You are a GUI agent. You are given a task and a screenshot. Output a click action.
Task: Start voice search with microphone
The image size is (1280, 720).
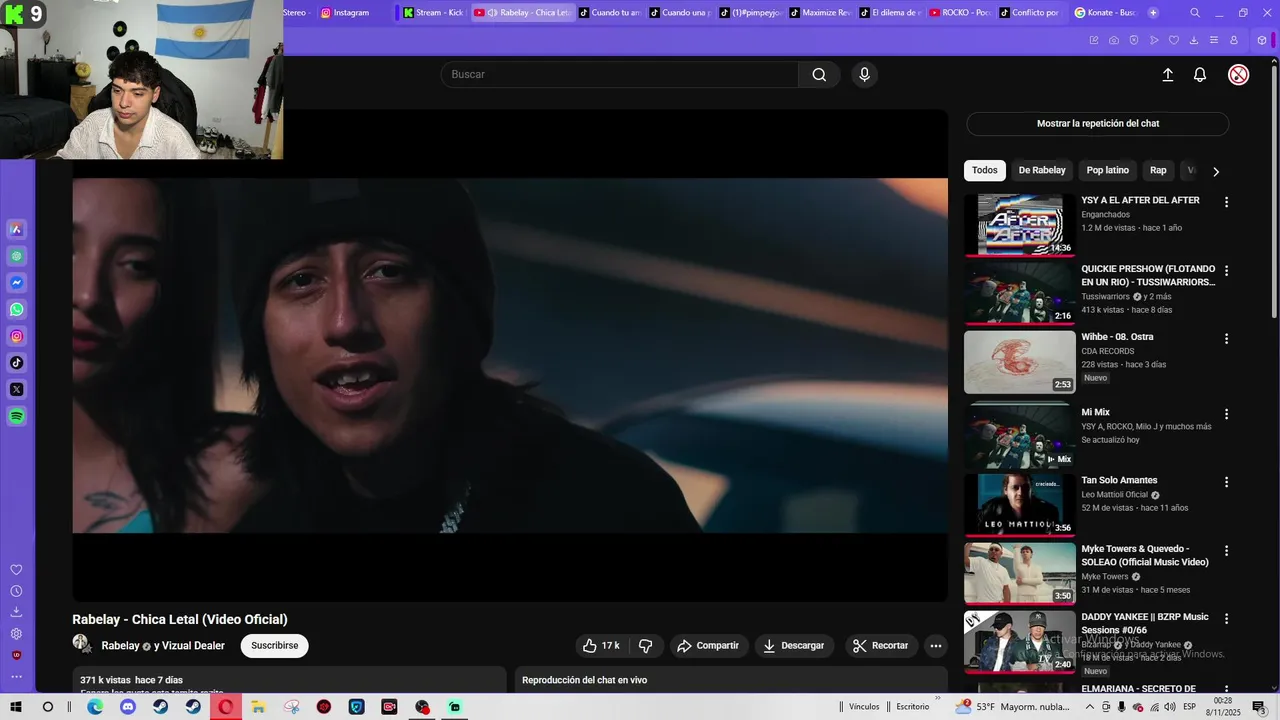865,74
